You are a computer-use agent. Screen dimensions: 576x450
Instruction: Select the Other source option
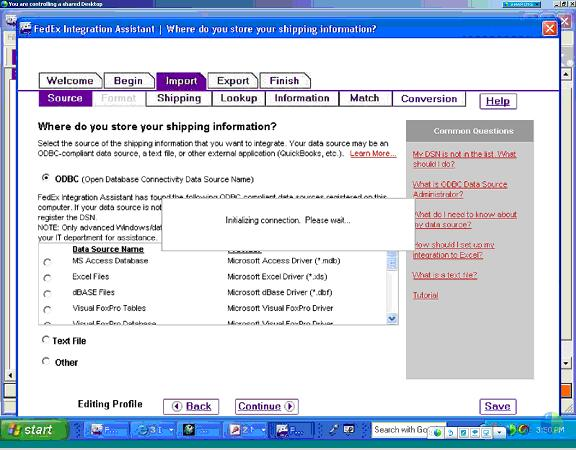46,361
